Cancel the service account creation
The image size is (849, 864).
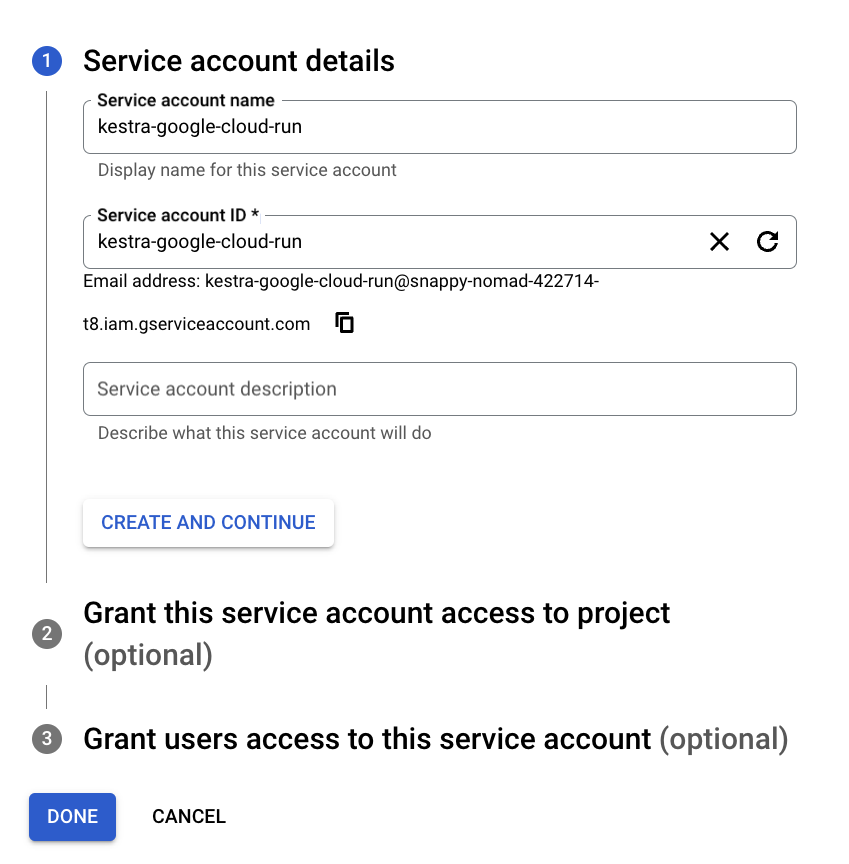189,816
